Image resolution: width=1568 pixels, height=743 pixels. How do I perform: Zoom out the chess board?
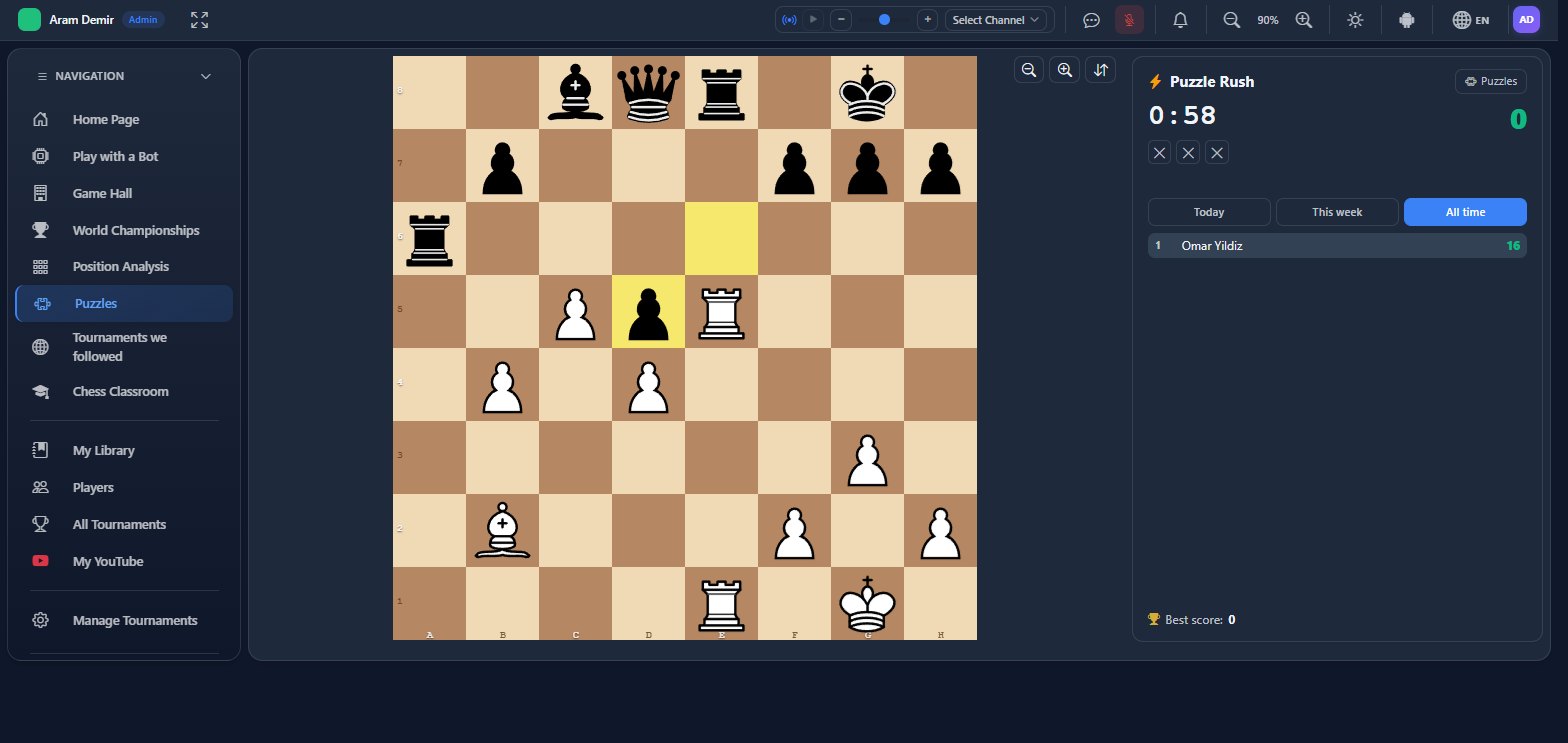tap(1029, 70)
